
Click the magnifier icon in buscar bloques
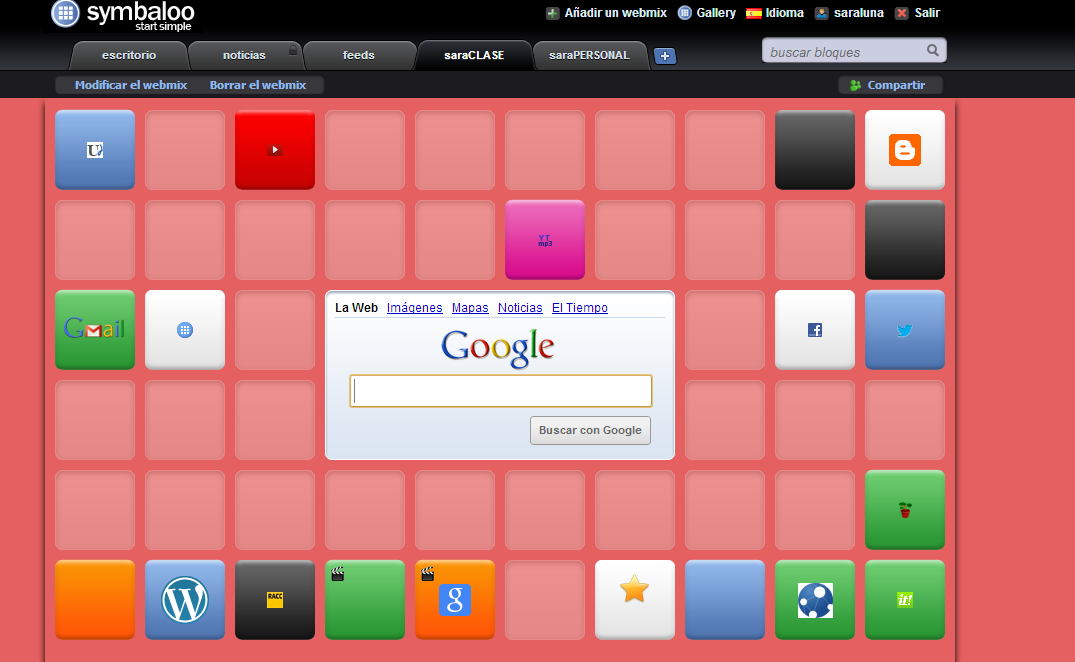[x=932, y=50]
